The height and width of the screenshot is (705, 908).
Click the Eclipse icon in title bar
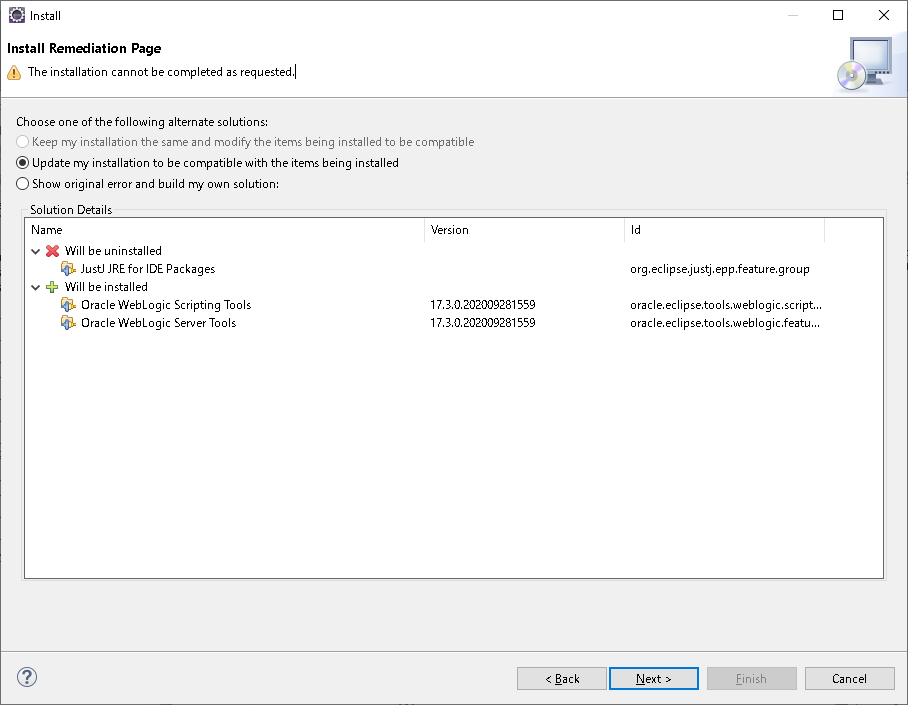[17, 15]
